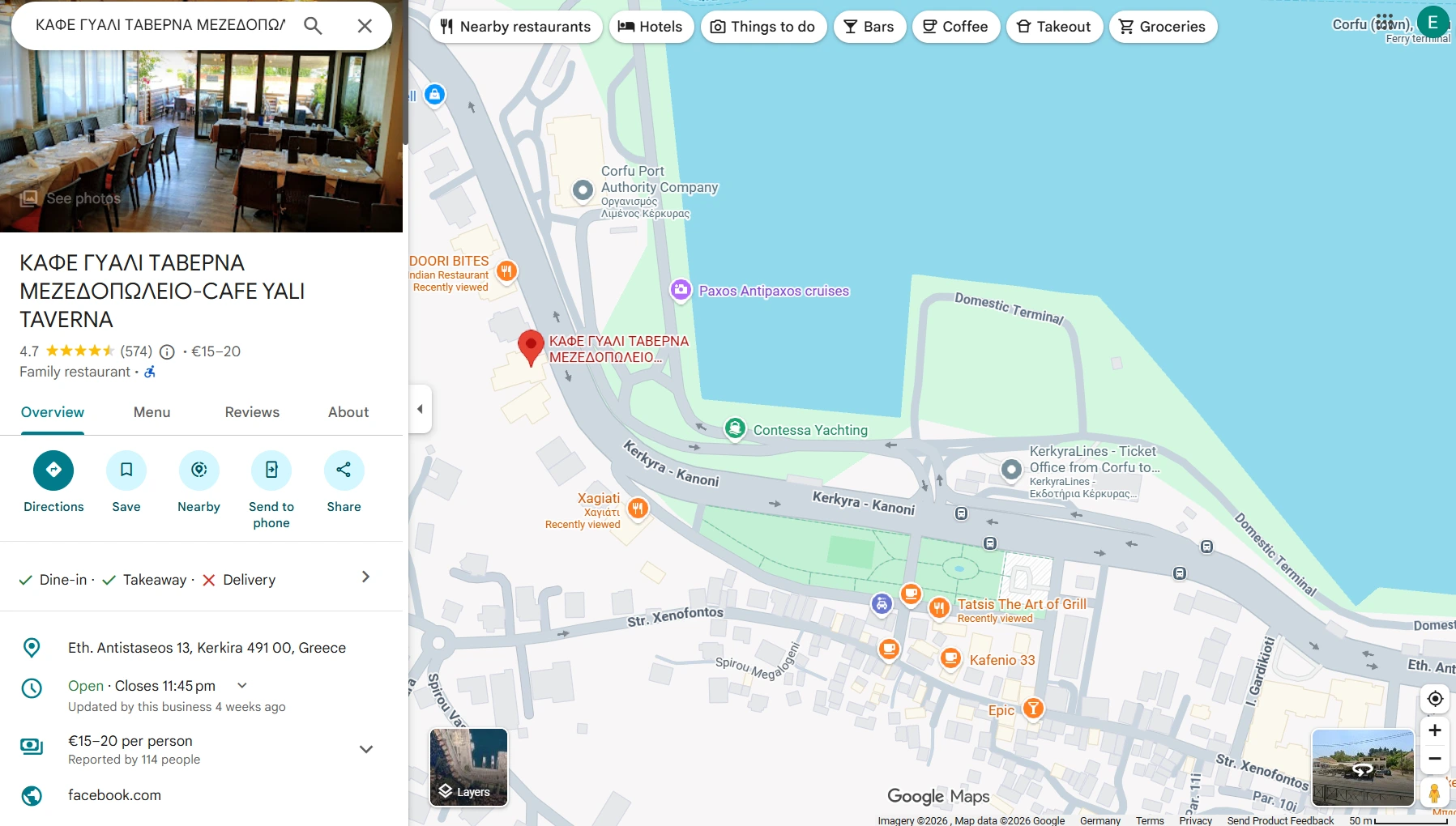Show Things to do nearby
The width and height of the screenshot is (1456, 826).
763,27
